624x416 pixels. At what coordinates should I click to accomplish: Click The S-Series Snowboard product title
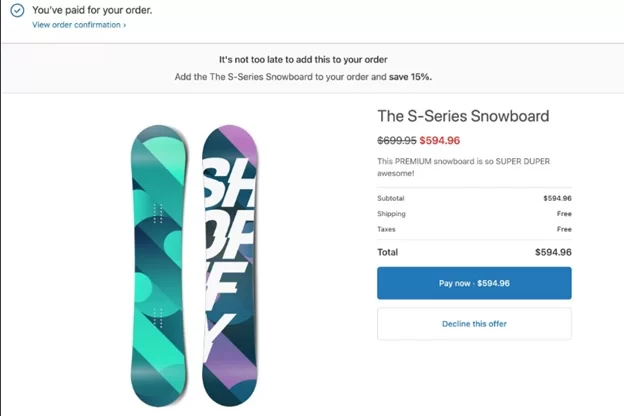[463, 117]
